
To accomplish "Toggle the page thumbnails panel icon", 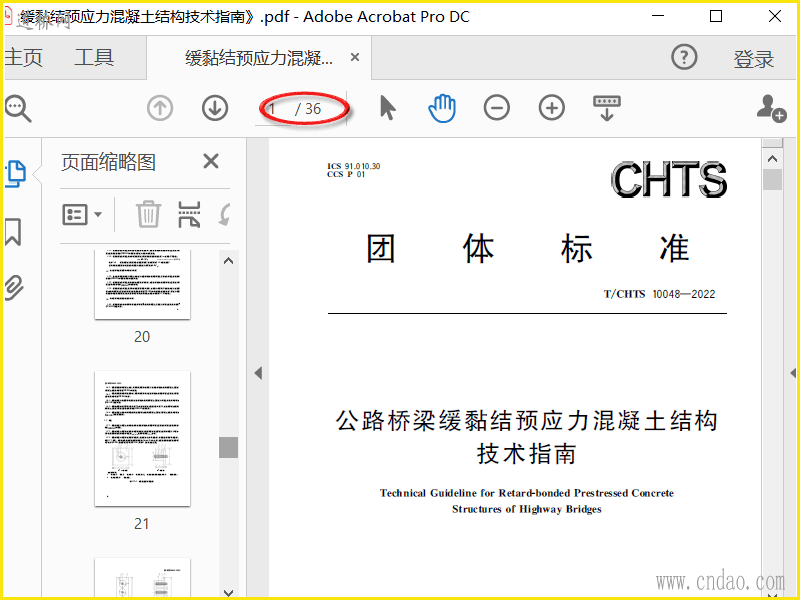I will [x=16, y=174].
